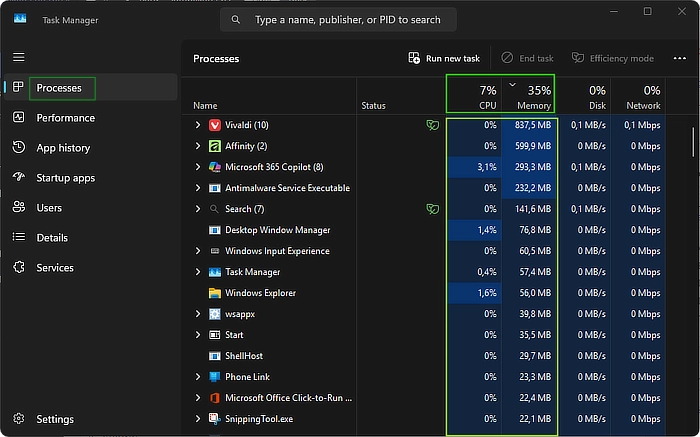
Task: Click the 76,8 MB Desktop Window Manager memory
Action: [x=535, y=230]
